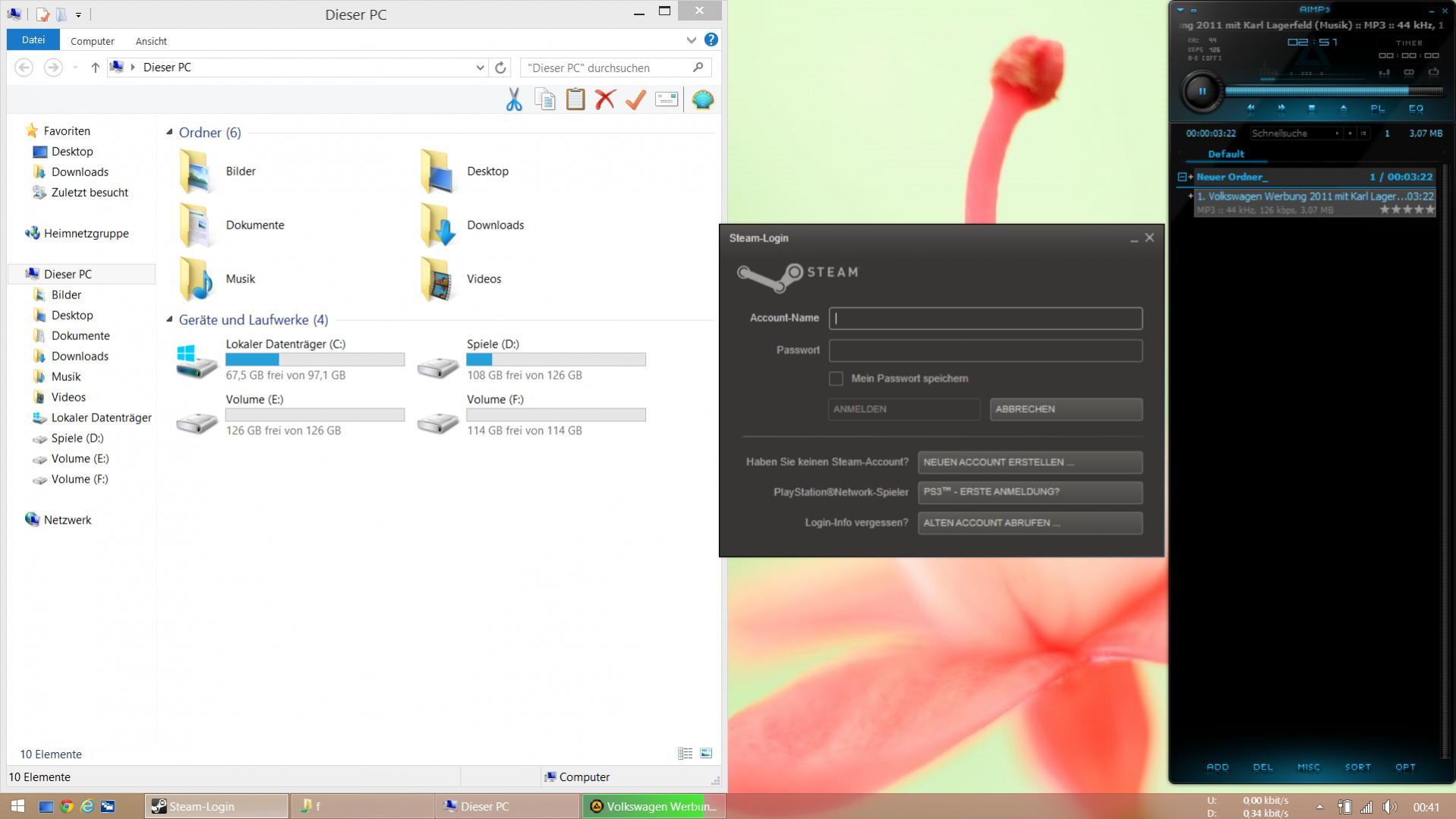Open Internet Explorer from the taskbar
This screenshot has height=819, width=1456.
[87, 807]
